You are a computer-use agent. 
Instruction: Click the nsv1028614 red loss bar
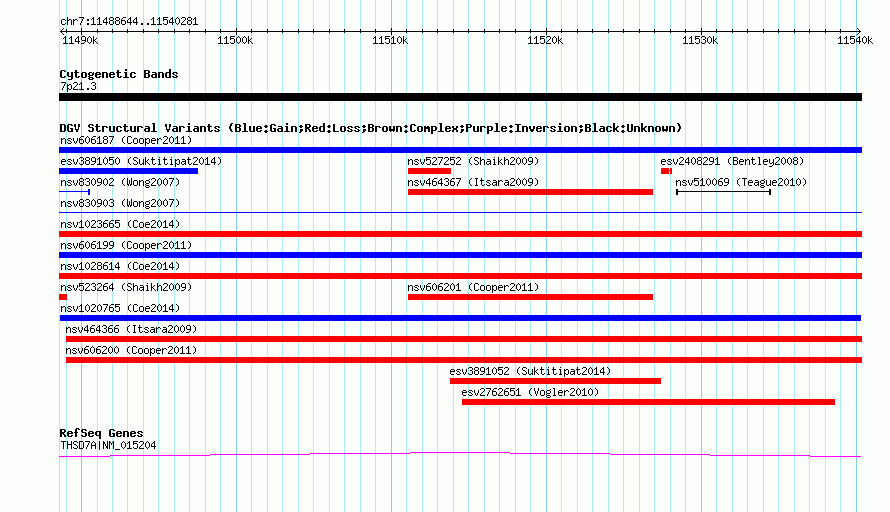click(x=460, y=276)
